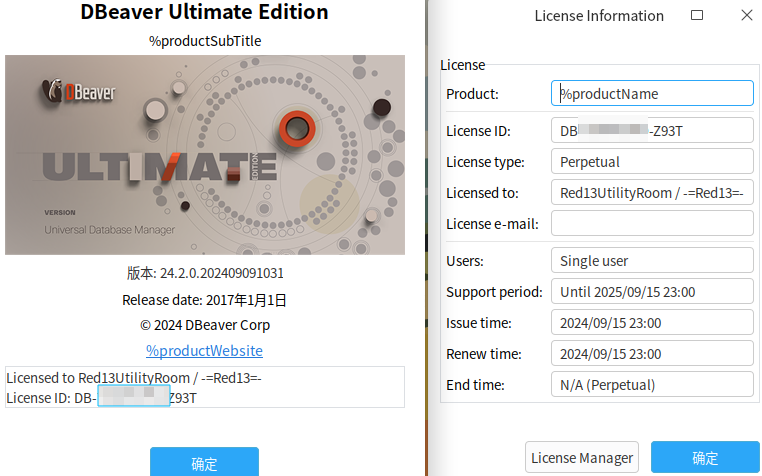Click the Ultimate Edition splash image

tap(205, 155)
